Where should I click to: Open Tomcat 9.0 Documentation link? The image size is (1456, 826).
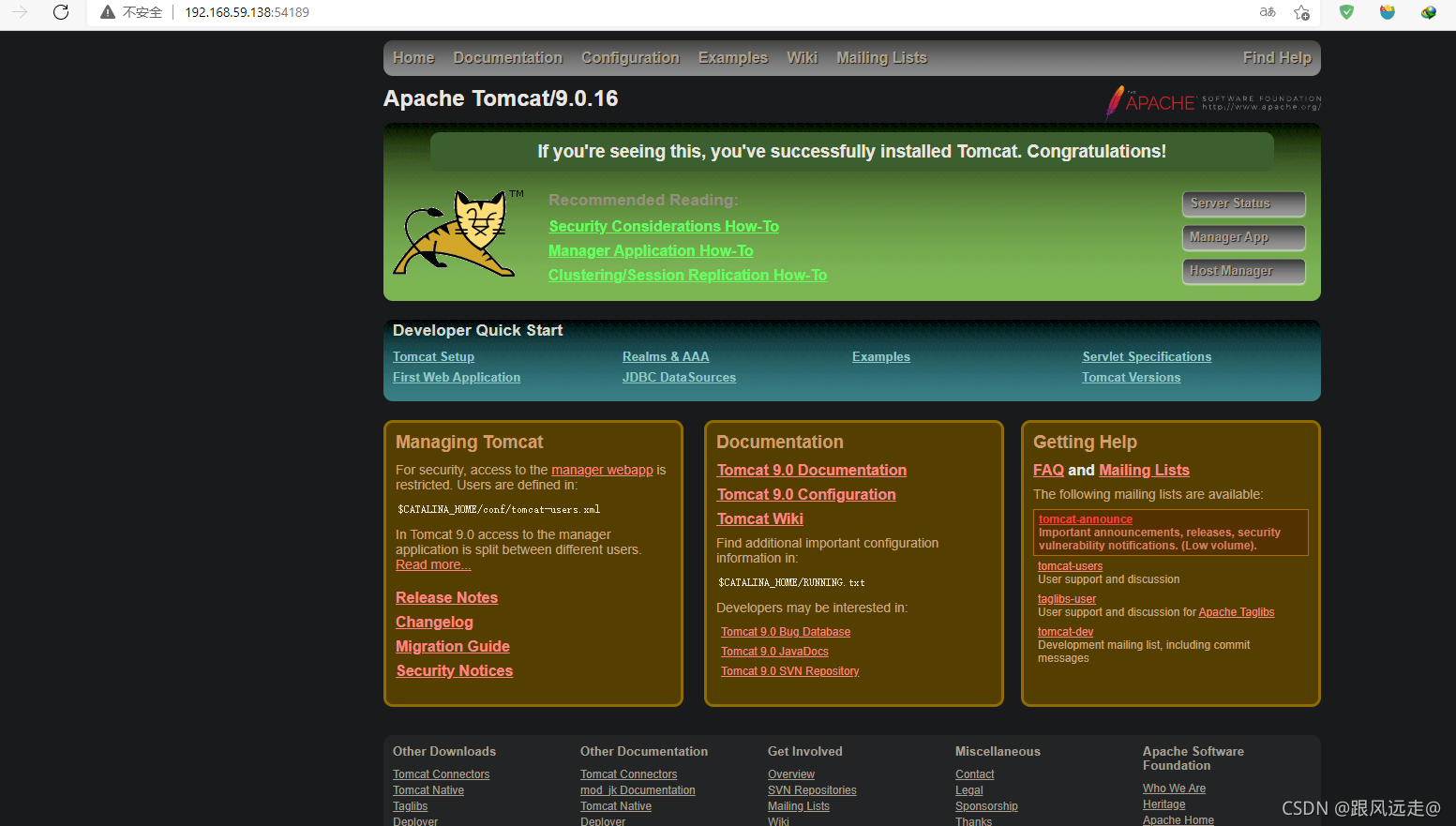click(x=812, y=470)
